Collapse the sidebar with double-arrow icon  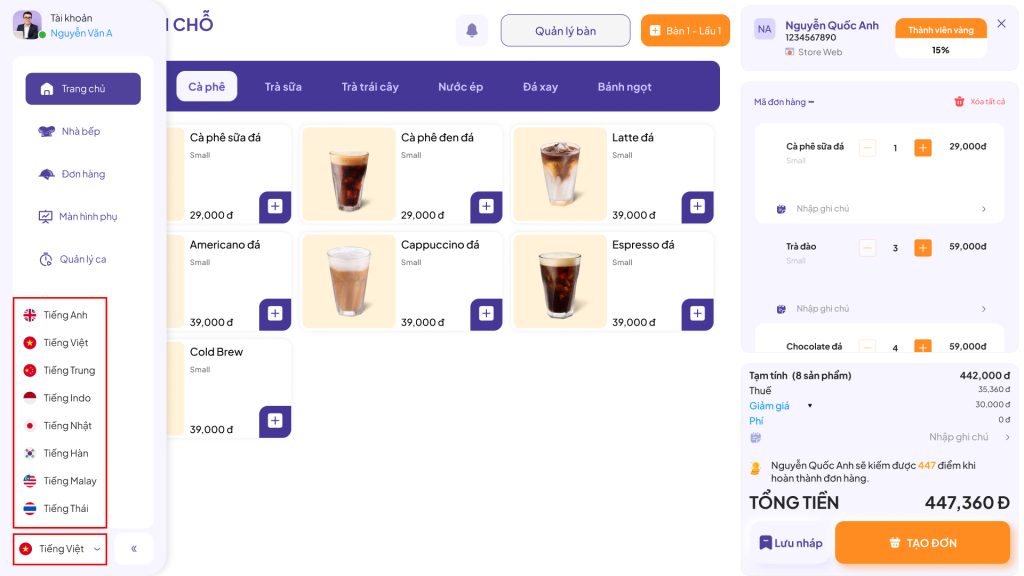point(134,549)
